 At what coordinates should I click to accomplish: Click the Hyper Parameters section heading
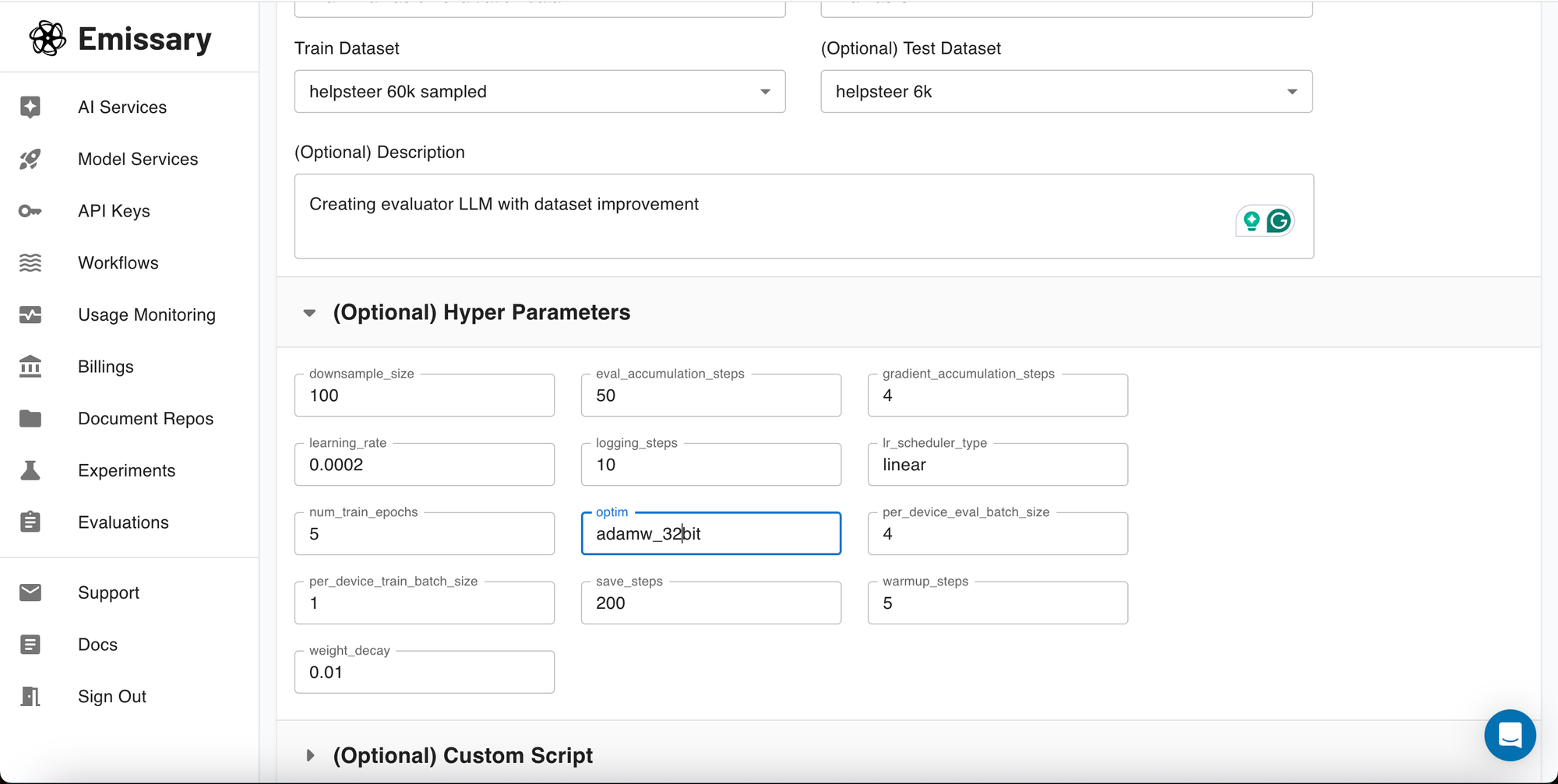[481, 312]
